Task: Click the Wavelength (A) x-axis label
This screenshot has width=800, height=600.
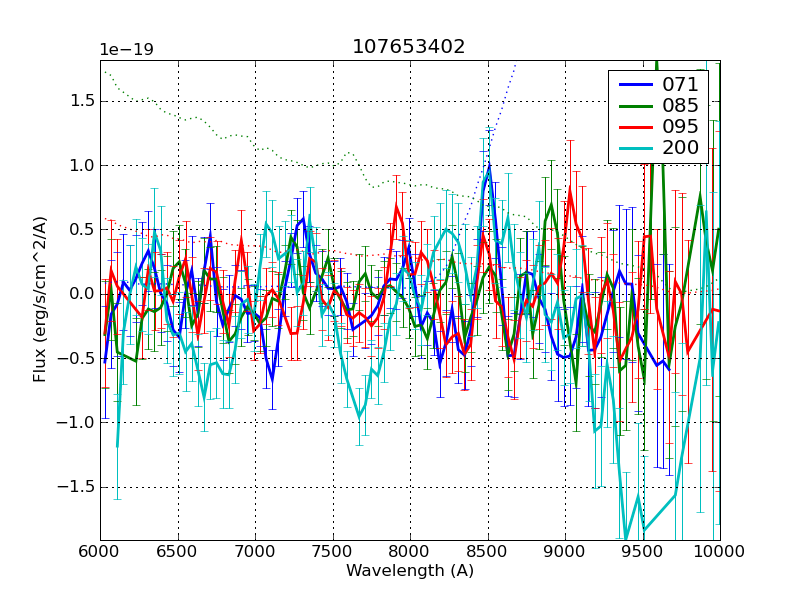Action: click(x=409, y=571)
